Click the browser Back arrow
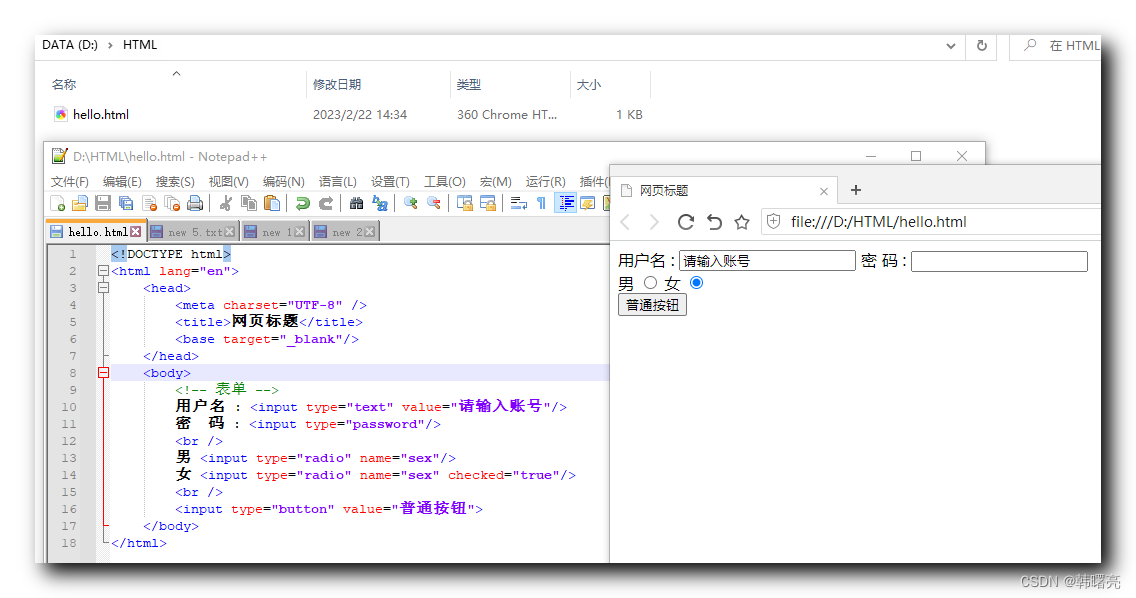Image resolution: width=1136 pixels, height=598 pixels. pyautogui.click(x=626, y=222)
